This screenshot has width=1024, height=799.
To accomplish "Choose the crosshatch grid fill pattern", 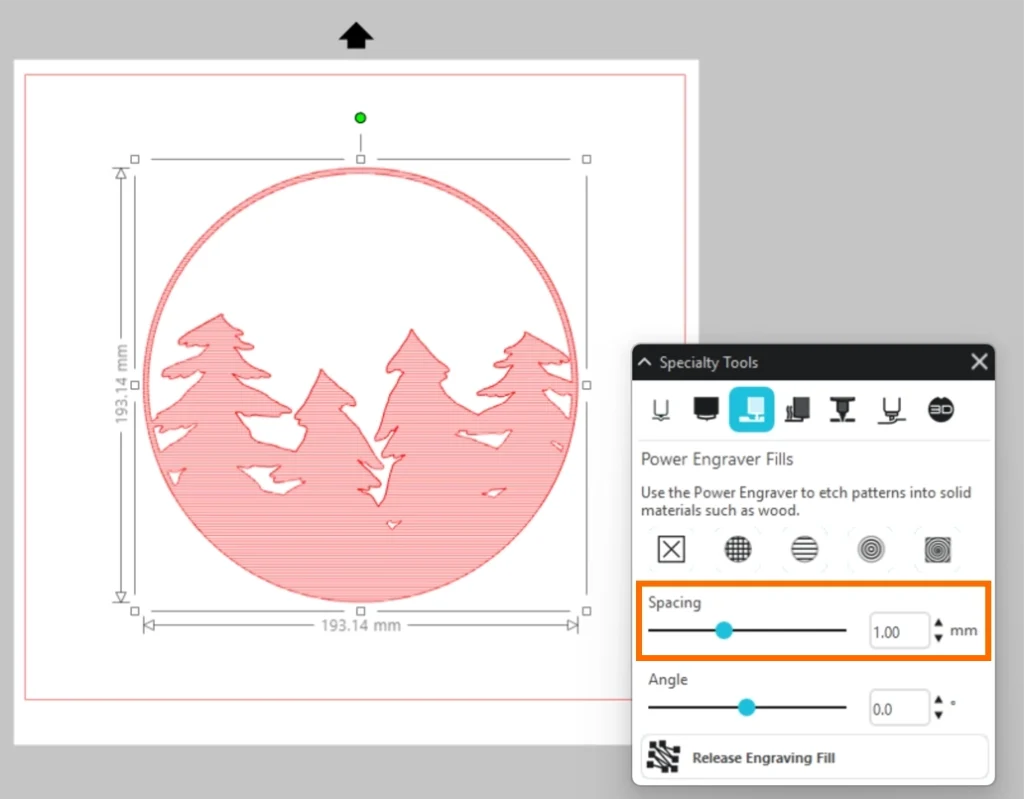I will [738, 549].
